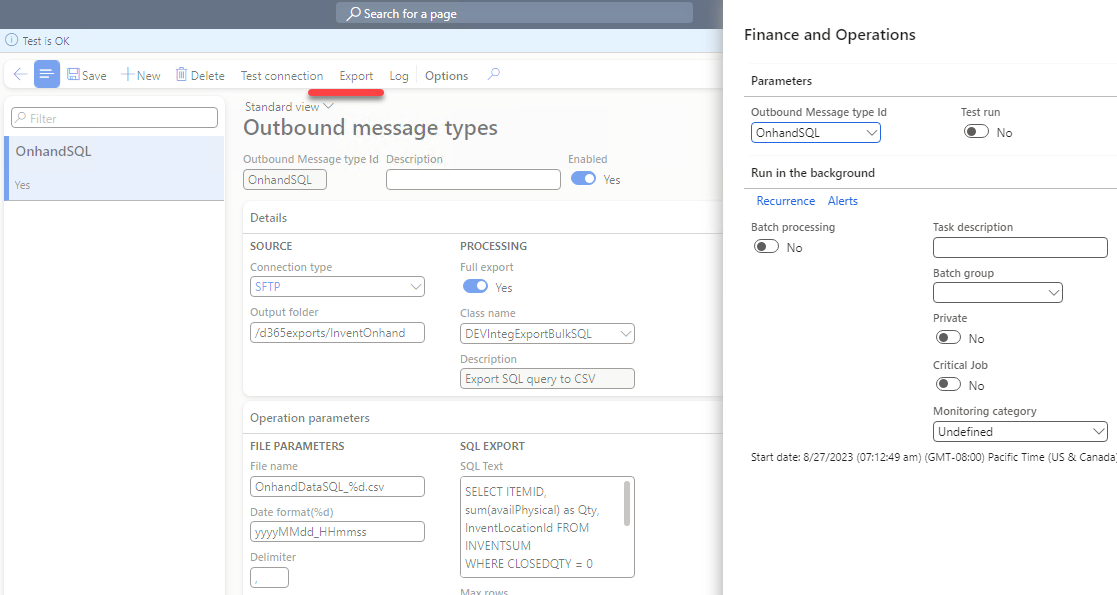Toggle the Private switch

[x=948, y=338]
